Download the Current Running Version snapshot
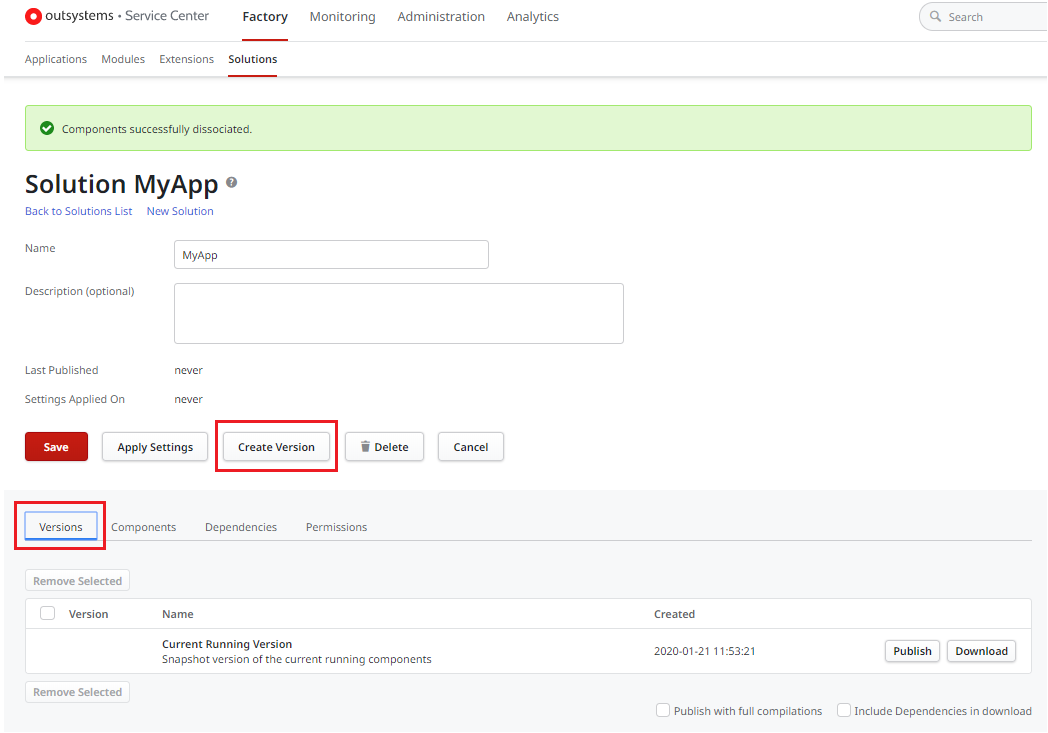This screenshot has width=1048, height=733. (981, 650)
